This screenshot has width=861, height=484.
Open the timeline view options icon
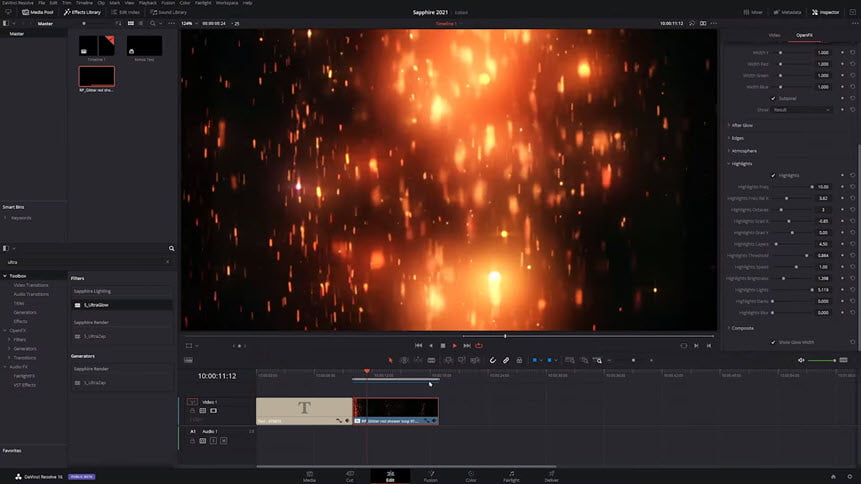(x=188, y=360)
